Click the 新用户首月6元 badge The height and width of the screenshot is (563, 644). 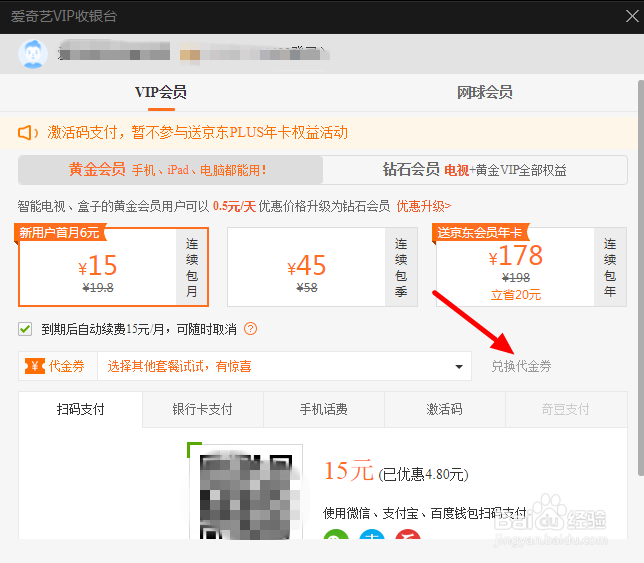click(x=60, y=232)
